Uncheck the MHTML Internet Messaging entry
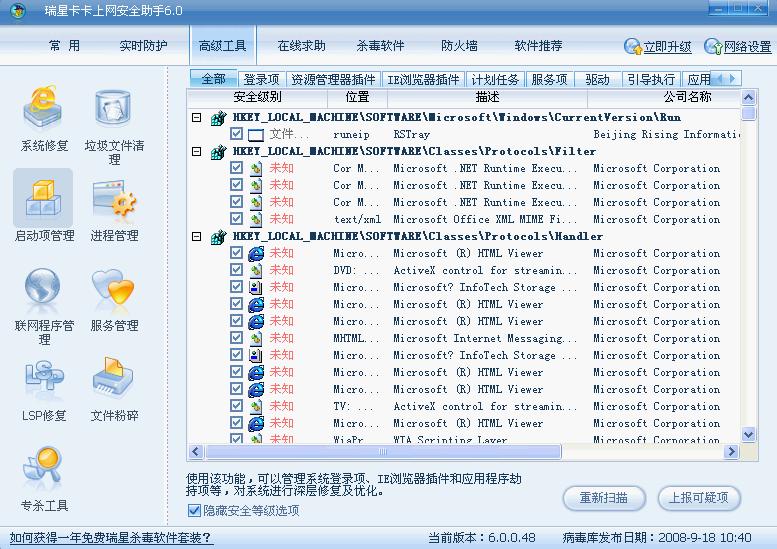Screen dimensions: 777x549 236,337
